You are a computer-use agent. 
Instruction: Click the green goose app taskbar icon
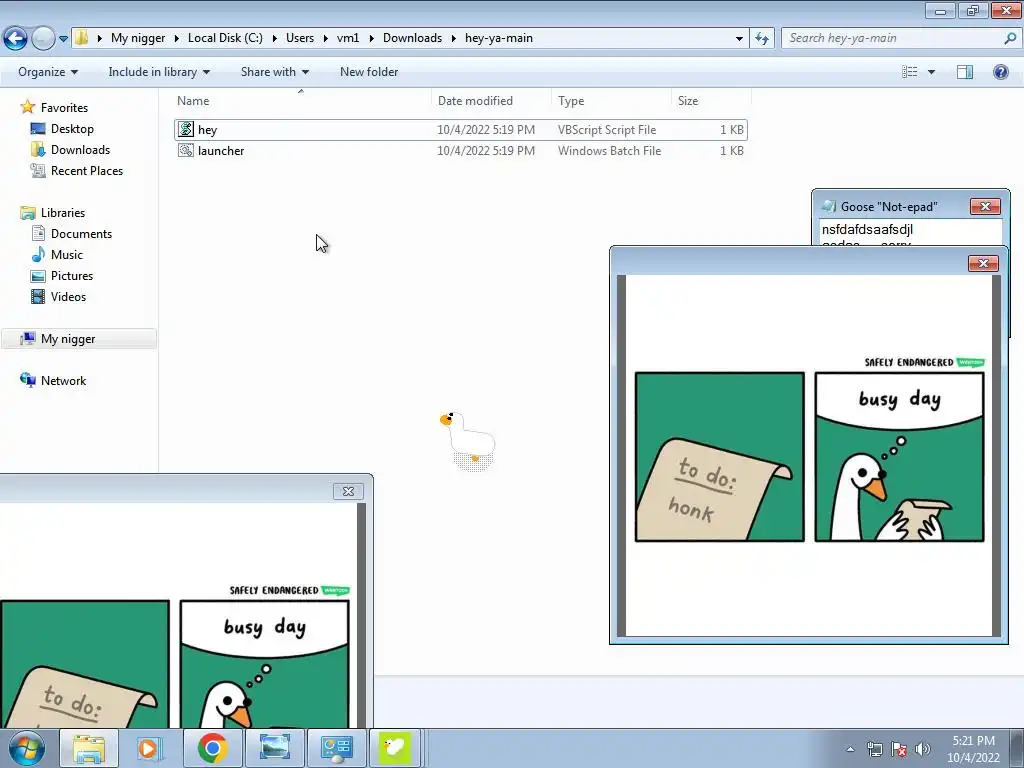coord(395,748)
